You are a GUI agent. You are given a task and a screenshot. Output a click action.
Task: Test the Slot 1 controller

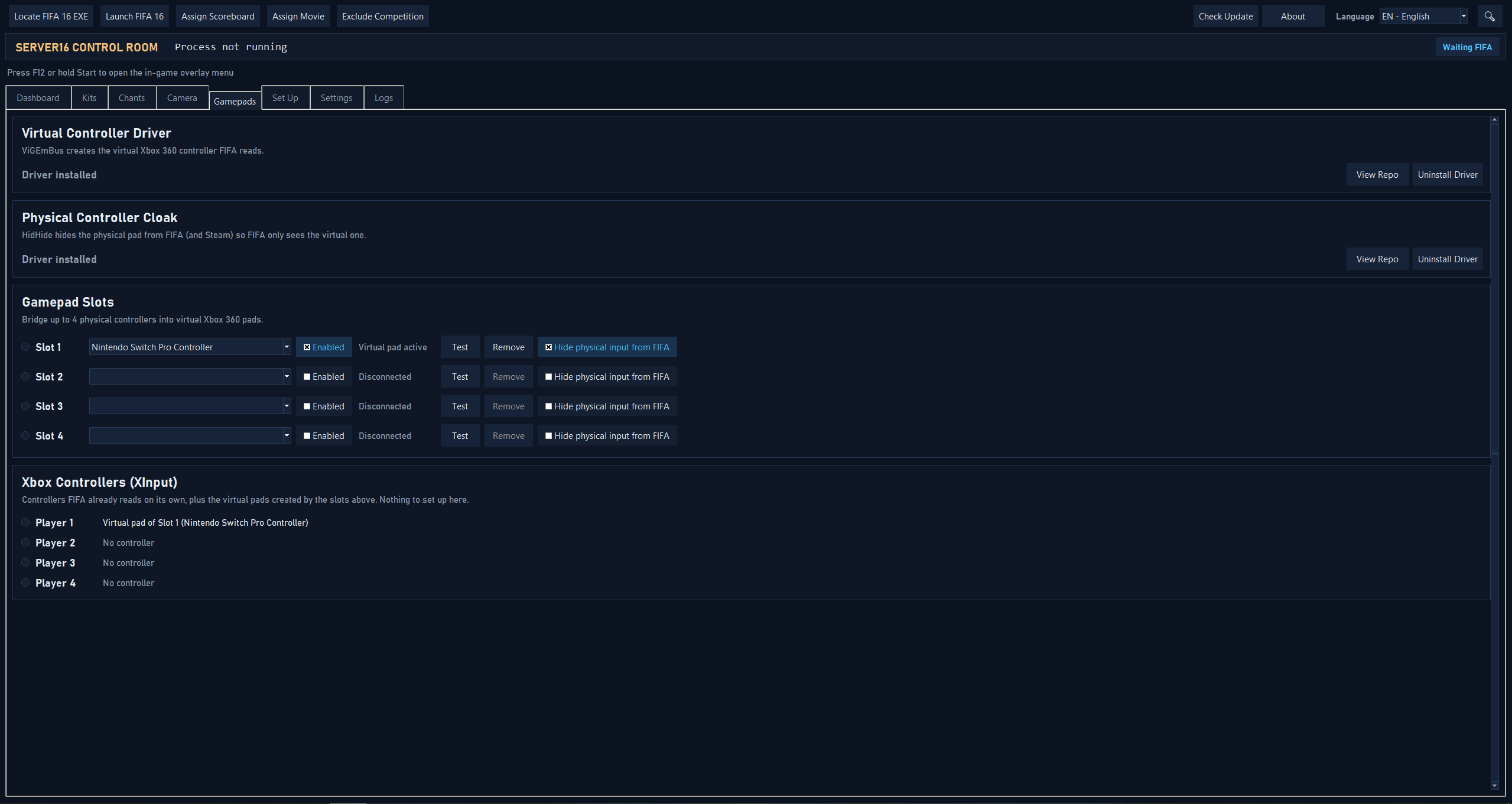point(460,347)
